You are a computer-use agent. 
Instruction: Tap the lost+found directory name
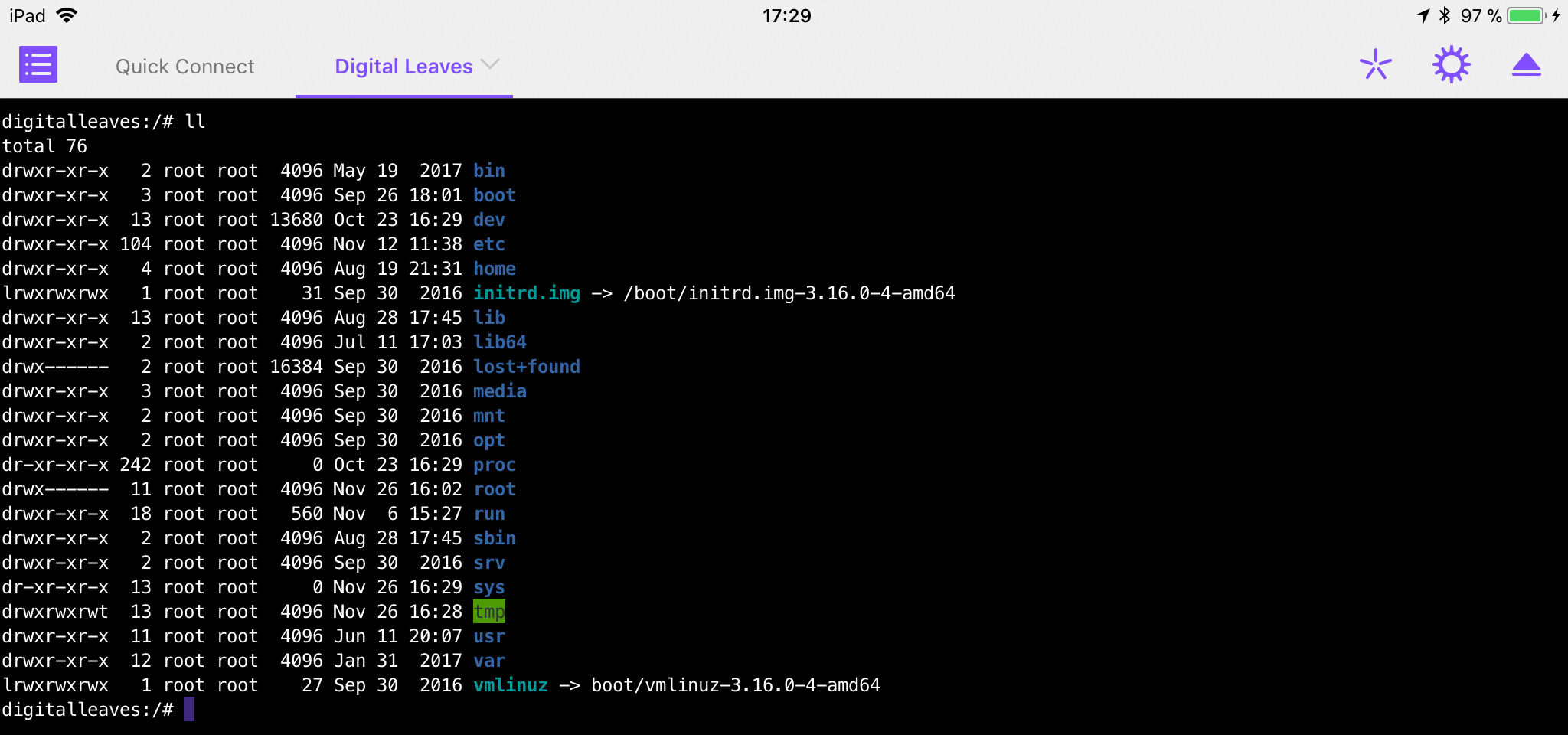(x=527, y=367)
